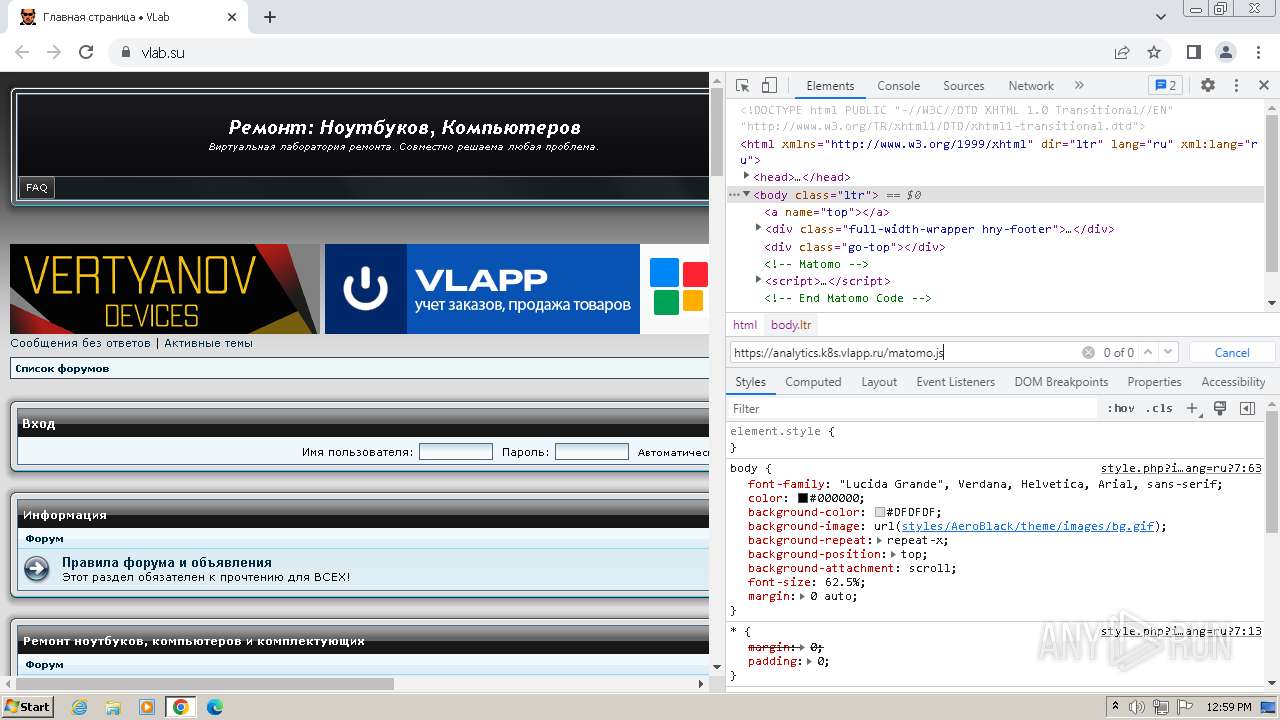Viewport: 1280px width, 720px height.
Task: Open a new browser tab
Action: (x=270, y=17)
